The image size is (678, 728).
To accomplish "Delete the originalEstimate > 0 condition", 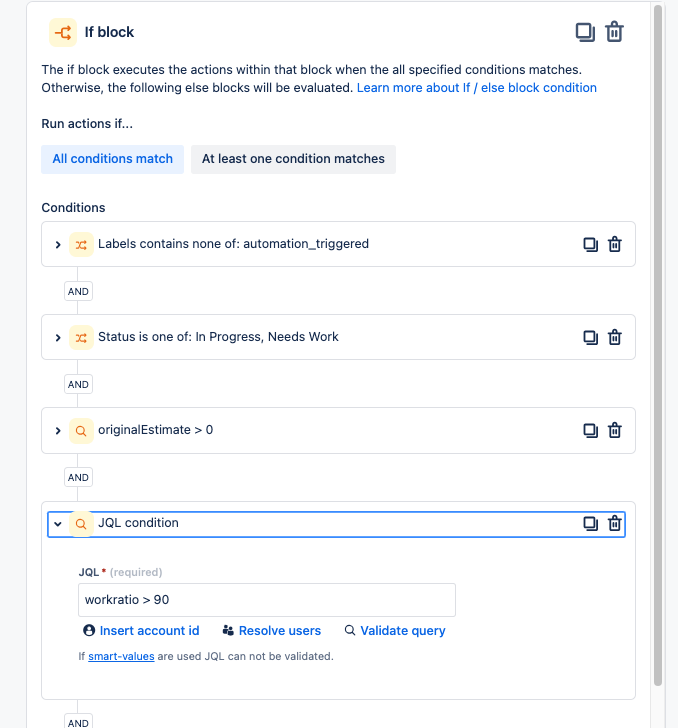I will point(615,430).
